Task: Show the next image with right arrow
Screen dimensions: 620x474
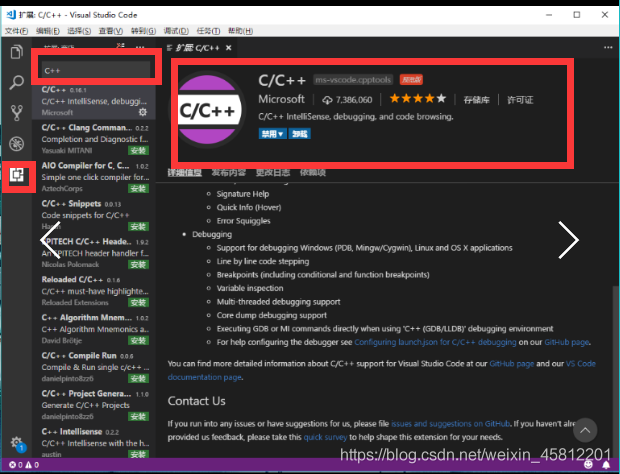Action: pos(569,240)
